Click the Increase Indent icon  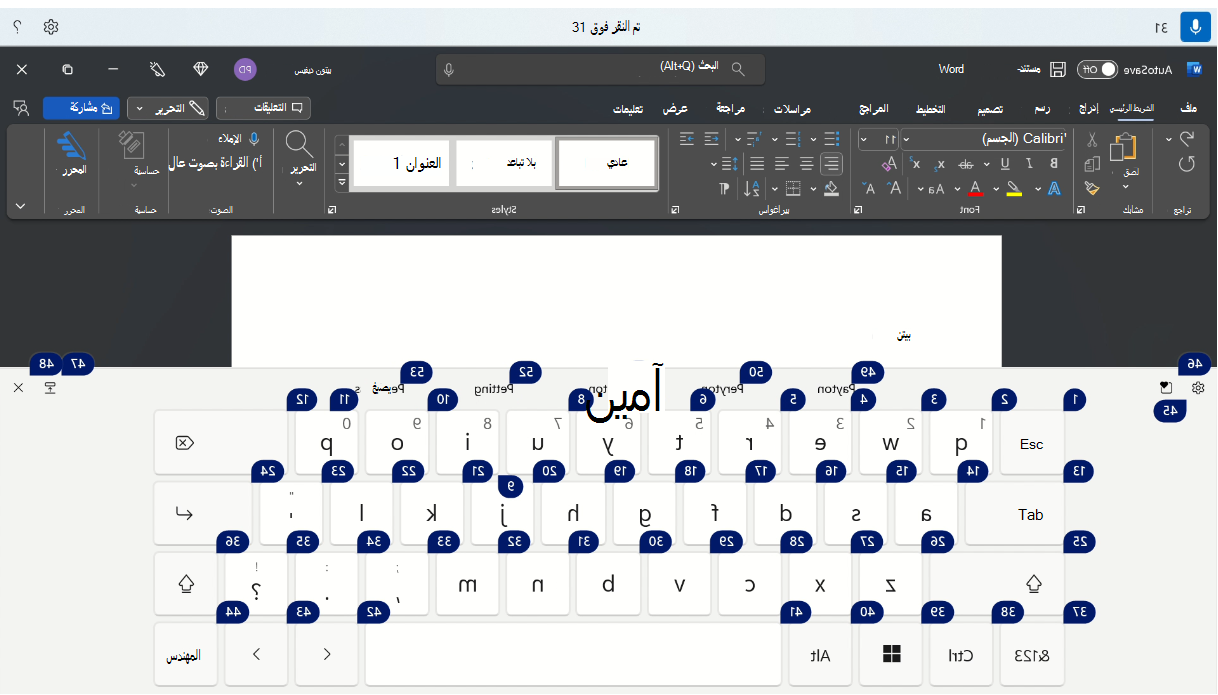[x=687, y=138]
